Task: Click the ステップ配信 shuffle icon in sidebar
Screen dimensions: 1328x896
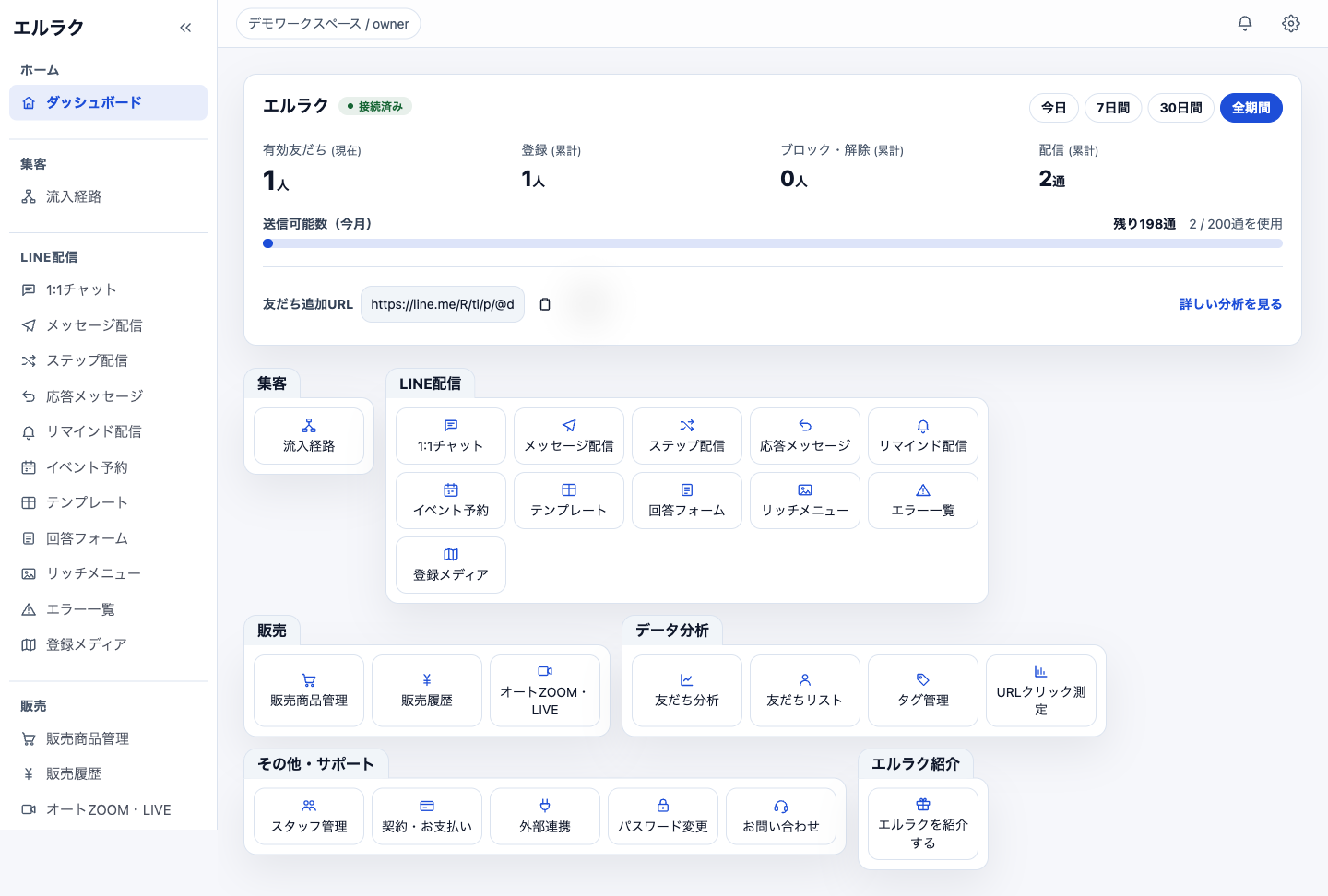Action: point(29,360)
